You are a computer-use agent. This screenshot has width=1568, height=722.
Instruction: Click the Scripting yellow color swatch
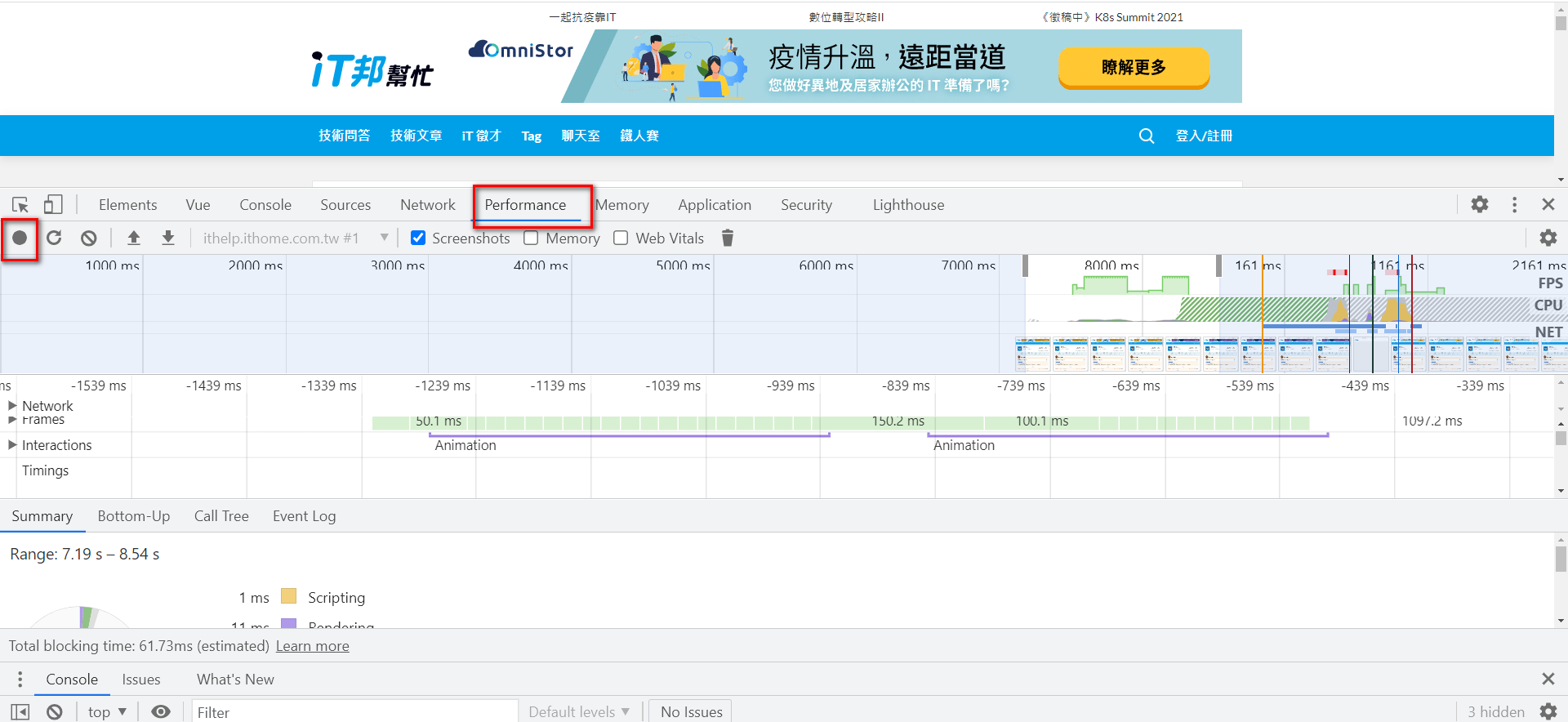point(288,596)
